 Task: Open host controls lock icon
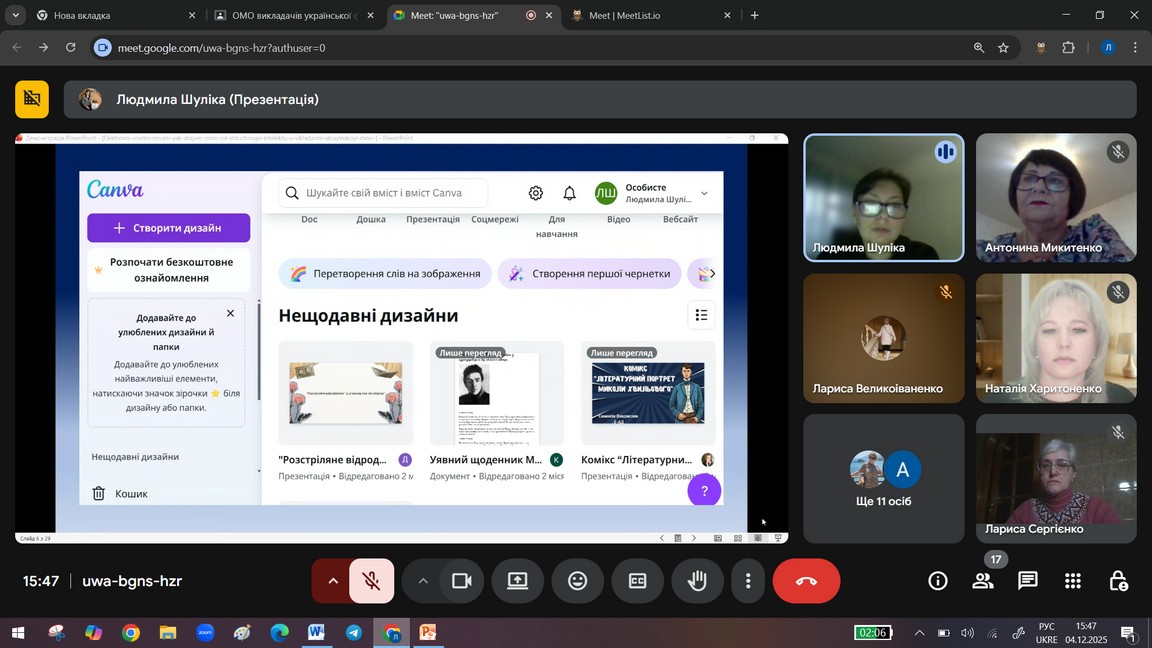tap(1118, 581)
